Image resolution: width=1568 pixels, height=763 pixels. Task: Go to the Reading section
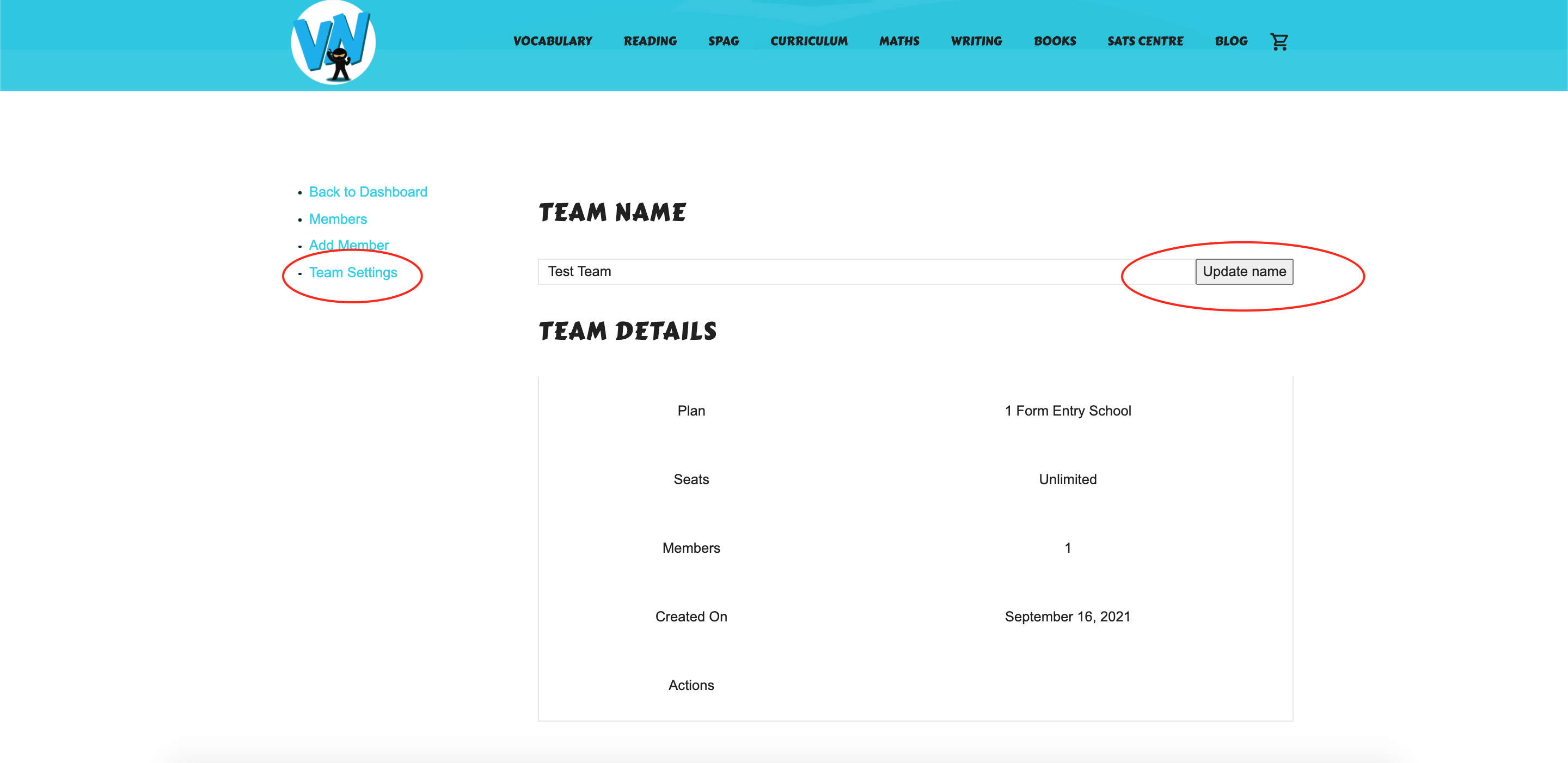[x=650, y=41]
